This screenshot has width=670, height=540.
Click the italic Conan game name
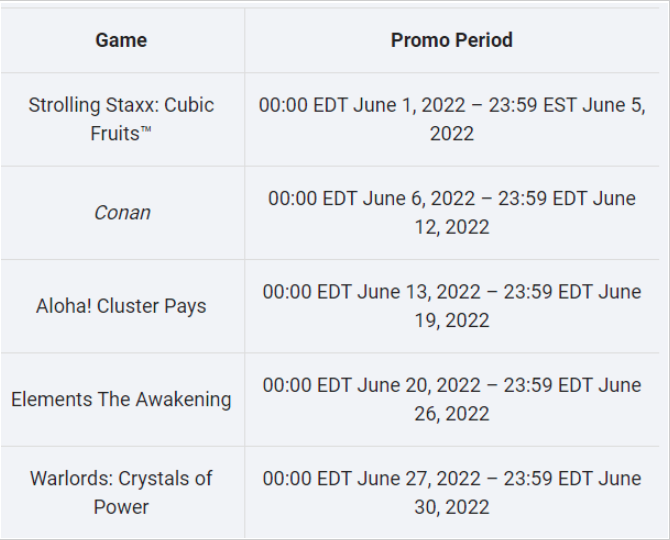click(122, 213)
